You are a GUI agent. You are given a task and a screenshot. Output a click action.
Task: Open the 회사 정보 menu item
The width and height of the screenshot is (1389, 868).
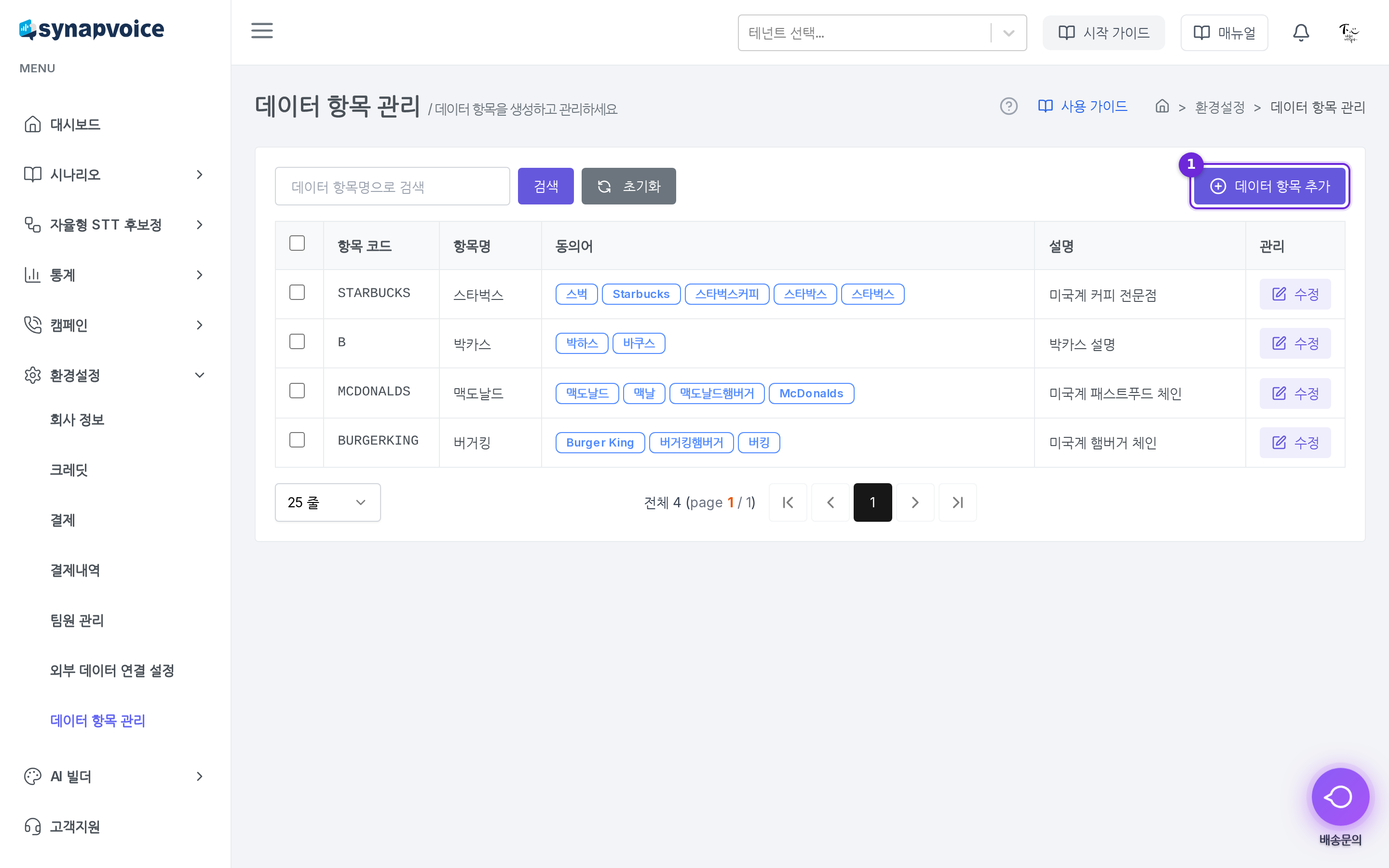pyautogui.click(x=77, y=420)
